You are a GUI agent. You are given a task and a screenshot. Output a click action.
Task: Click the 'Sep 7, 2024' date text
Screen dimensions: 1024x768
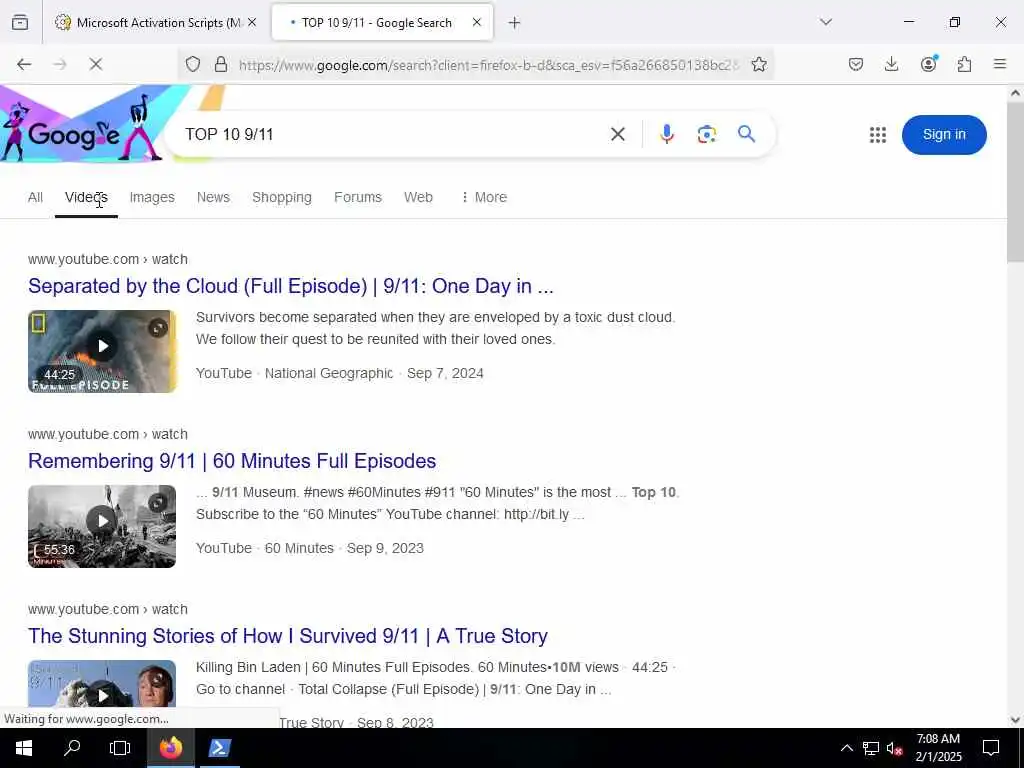[445, 374]
